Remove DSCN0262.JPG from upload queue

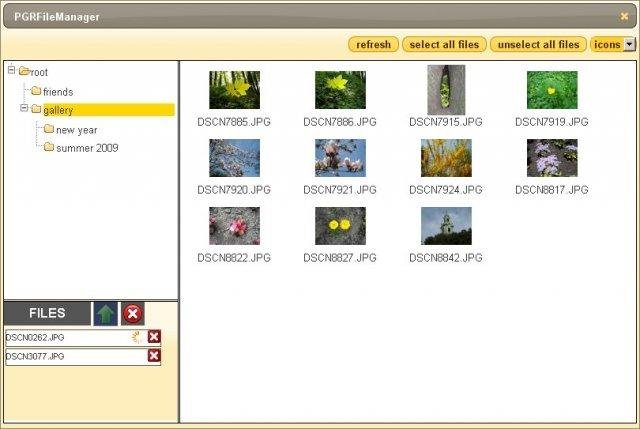click(154, 337)
